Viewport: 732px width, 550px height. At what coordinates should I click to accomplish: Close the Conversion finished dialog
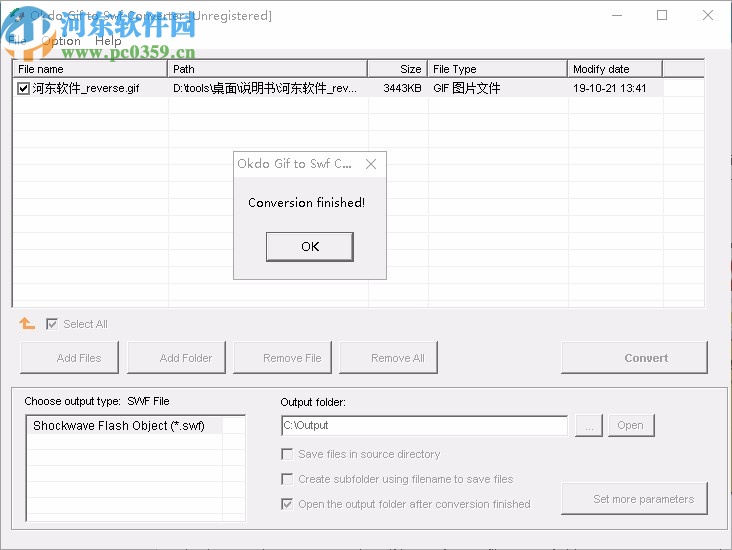[371, 164]
